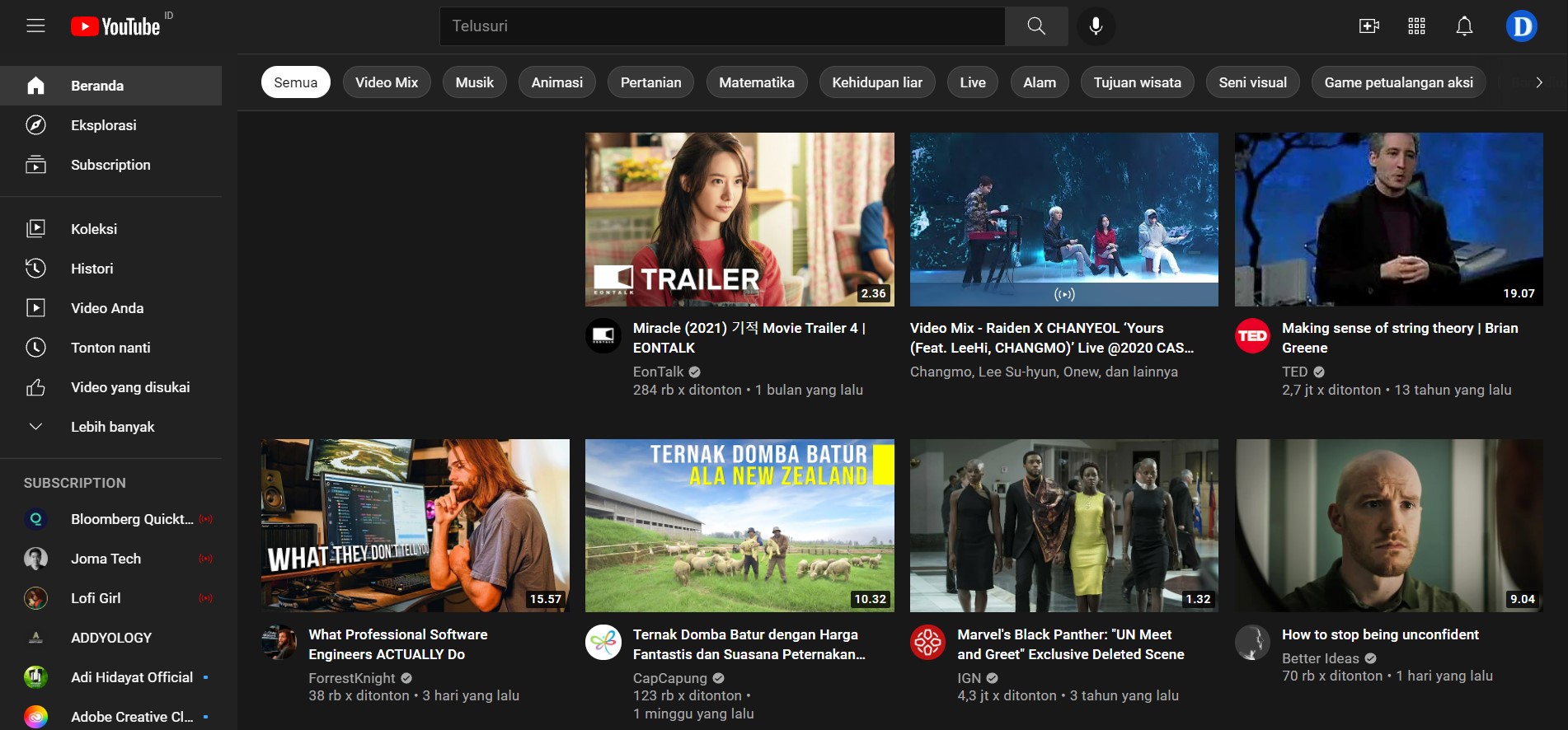Open notifications bell

click(x=1464, y=26)
